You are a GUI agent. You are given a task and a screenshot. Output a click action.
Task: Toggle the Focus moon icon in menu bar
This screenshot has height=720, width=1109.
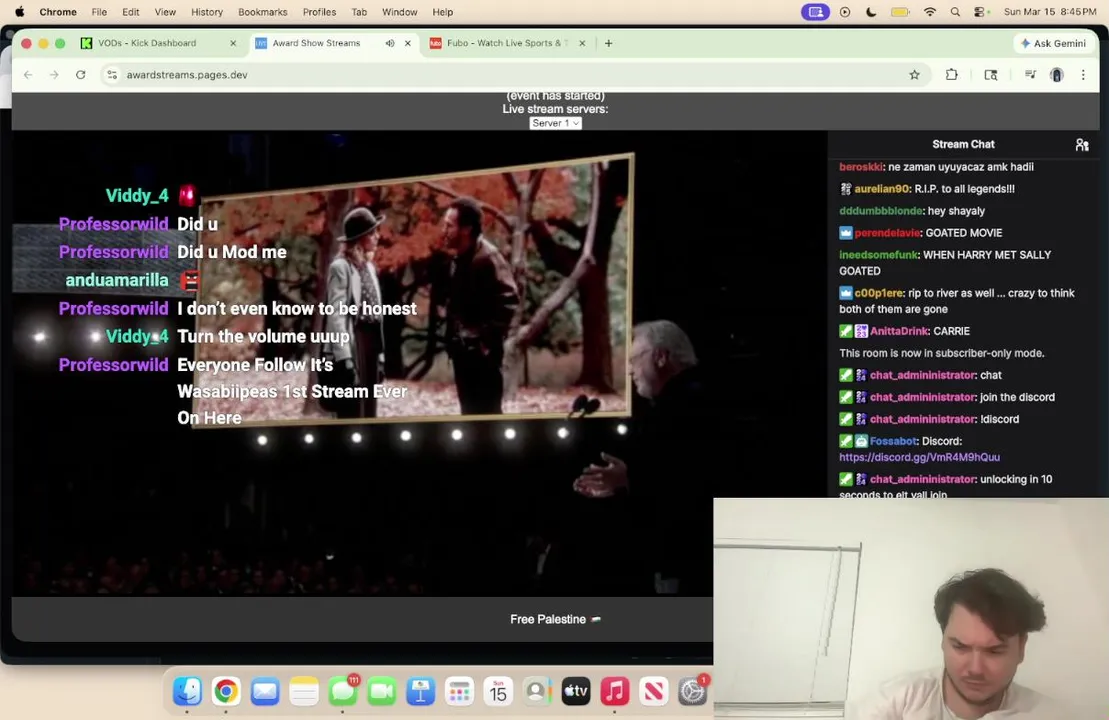tap(871, 12)
